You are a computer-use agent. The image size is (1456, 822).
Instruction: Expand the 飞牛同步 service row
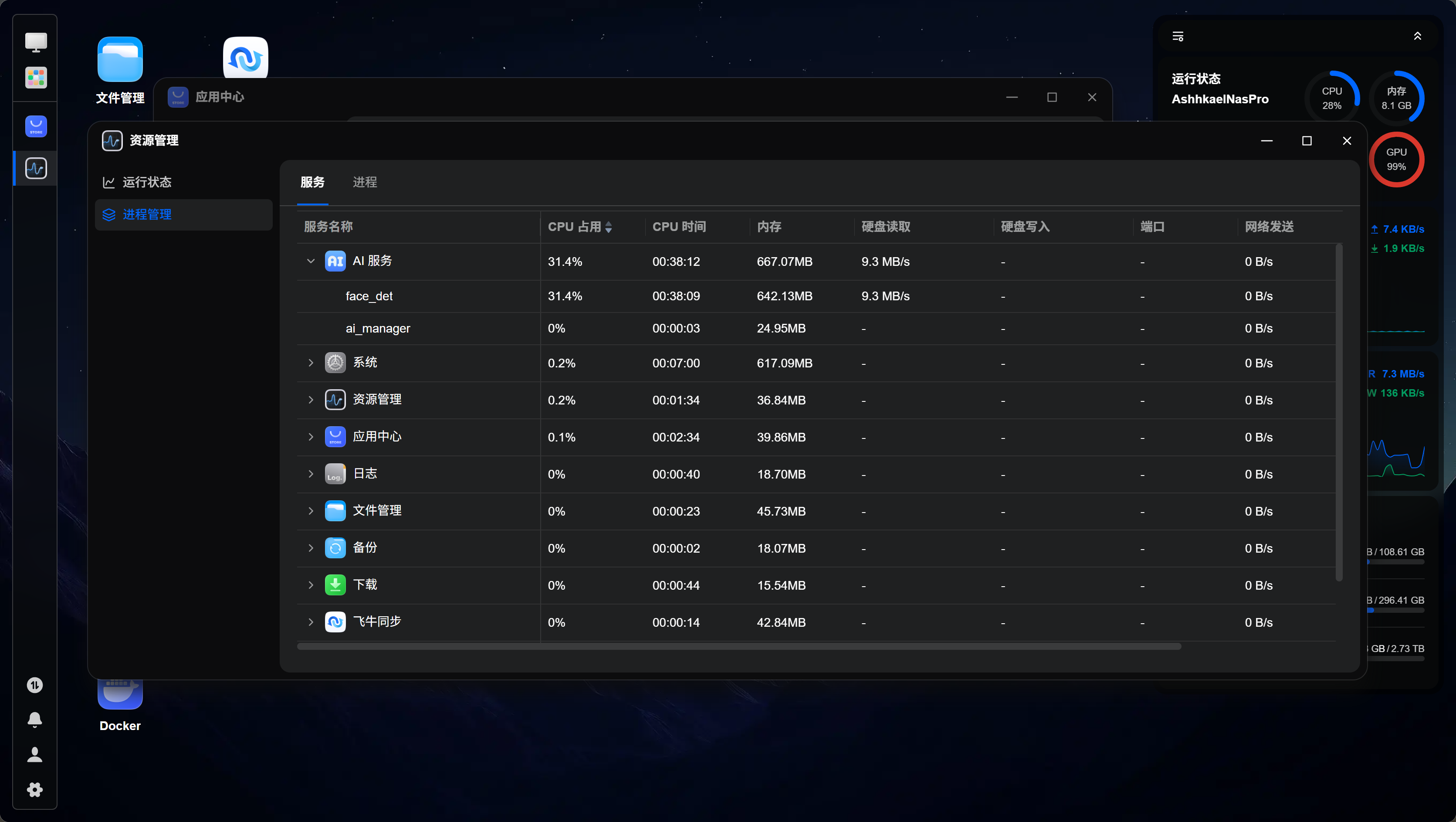tap(310, 622)
